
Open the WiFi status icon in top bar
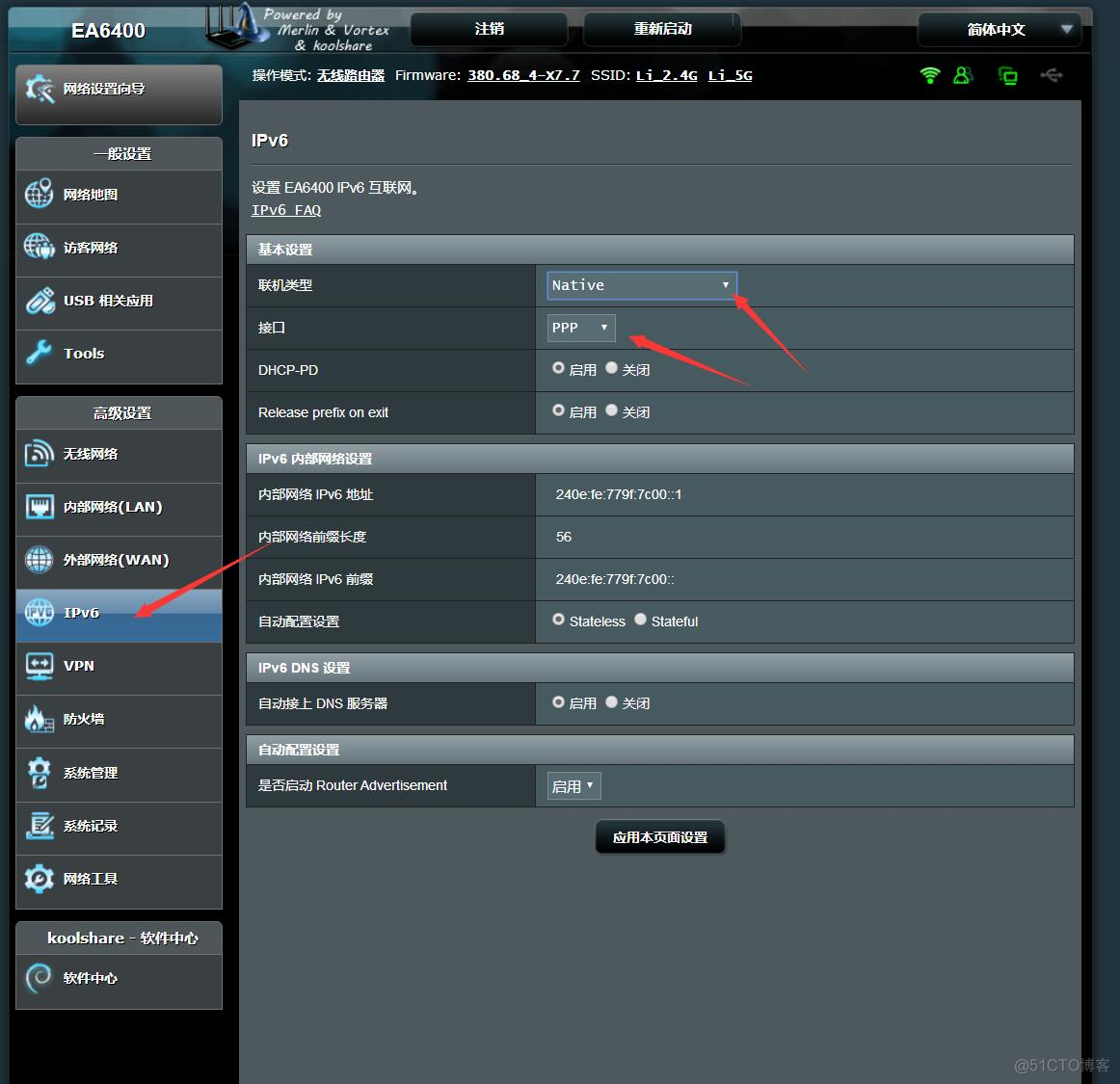point(927,74)
